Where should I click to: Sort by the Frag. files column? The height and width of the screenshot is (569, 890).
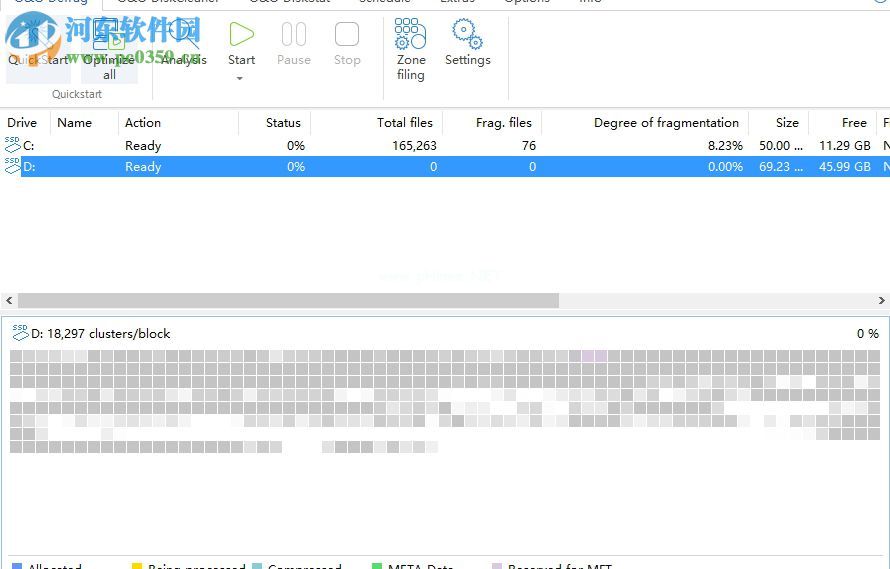pos(503,123)
